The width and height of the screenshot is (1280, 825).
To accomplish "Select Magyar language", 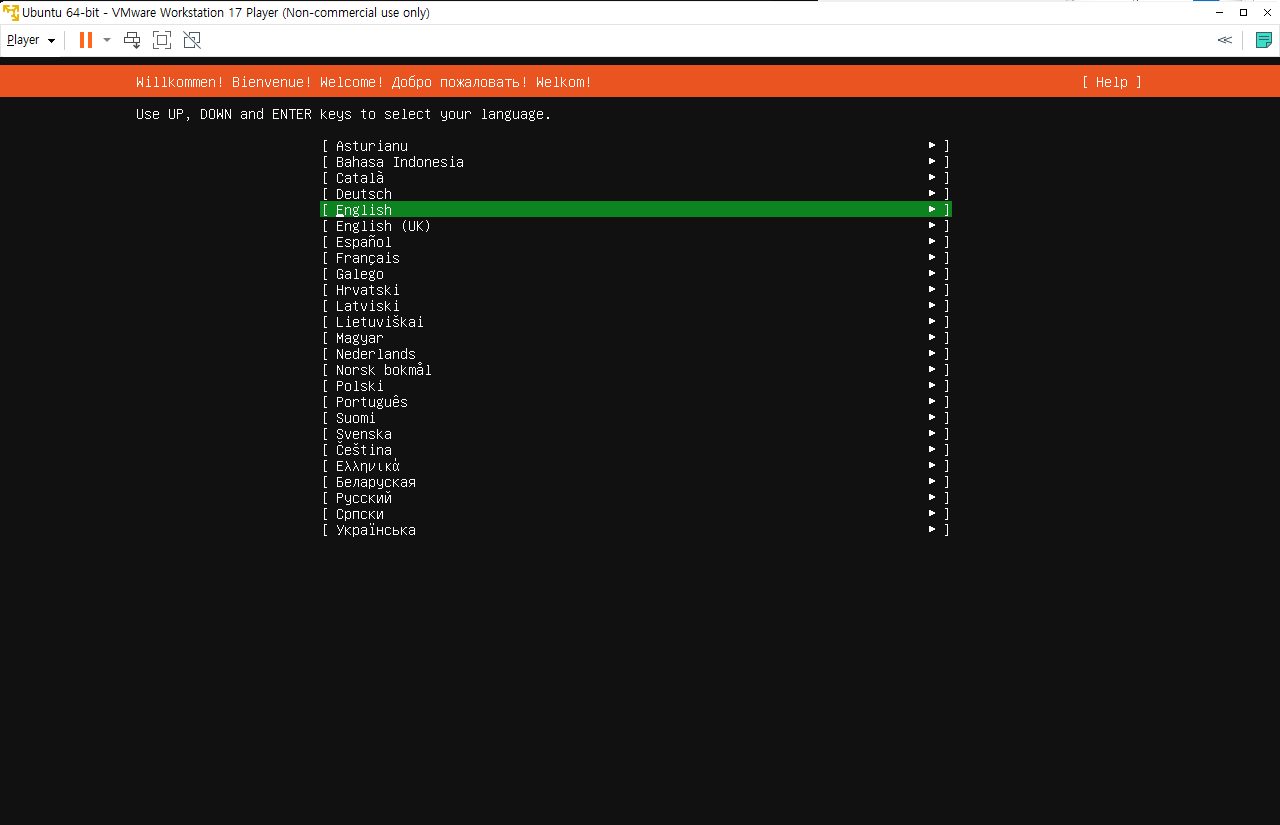I will (636, 338).
